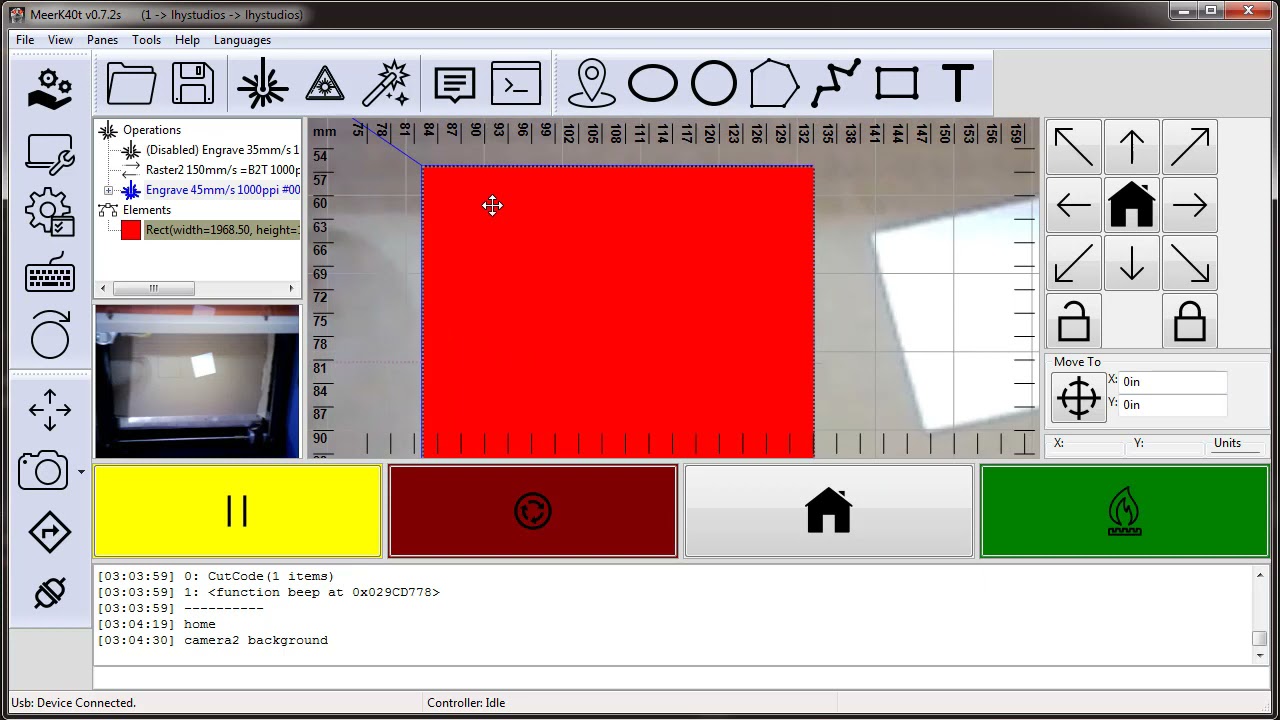
Task: Click the Units label in navigation panel
Action: 1227,443
